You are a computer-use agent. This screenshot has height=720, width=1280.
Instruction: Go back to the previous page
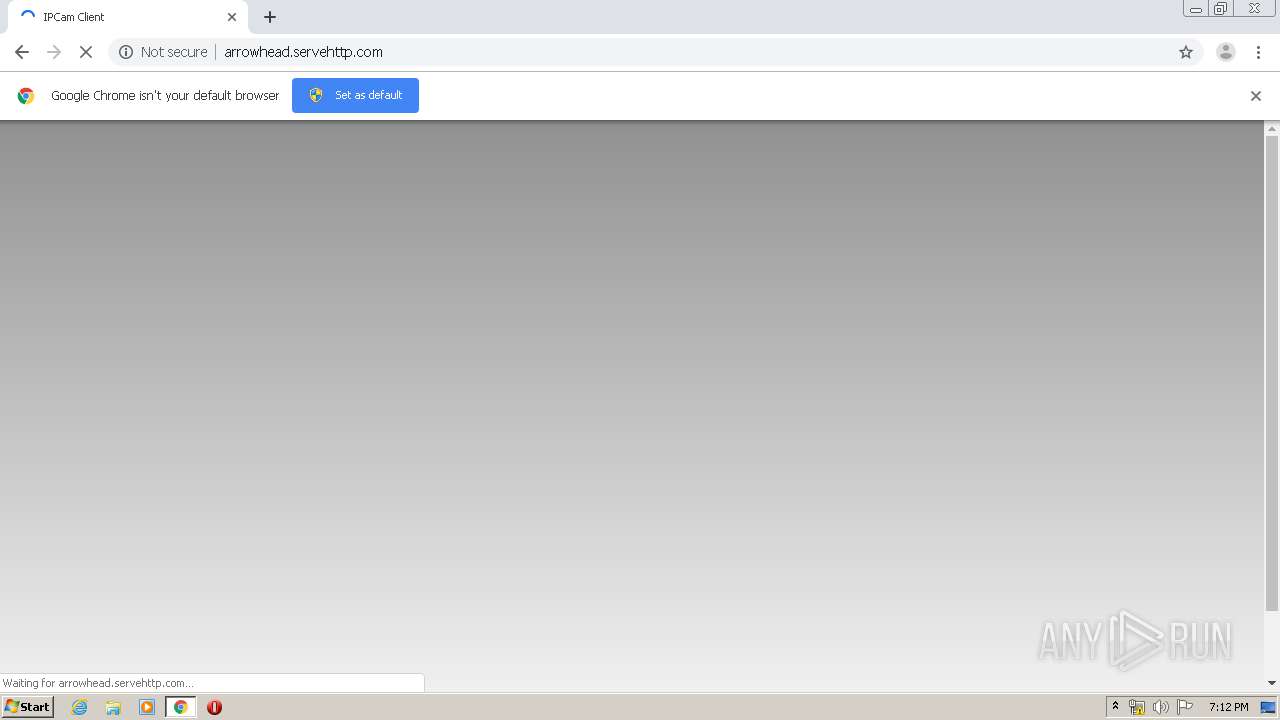pos(22,52)
